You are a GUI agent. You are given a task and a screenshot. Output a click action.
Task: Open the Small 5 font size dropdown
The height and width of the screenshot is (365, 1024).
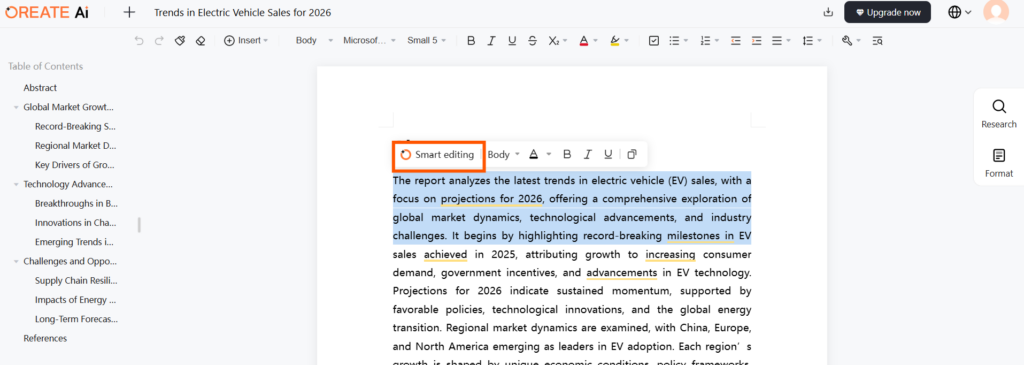pyautogui.click(x=426, y=40)
